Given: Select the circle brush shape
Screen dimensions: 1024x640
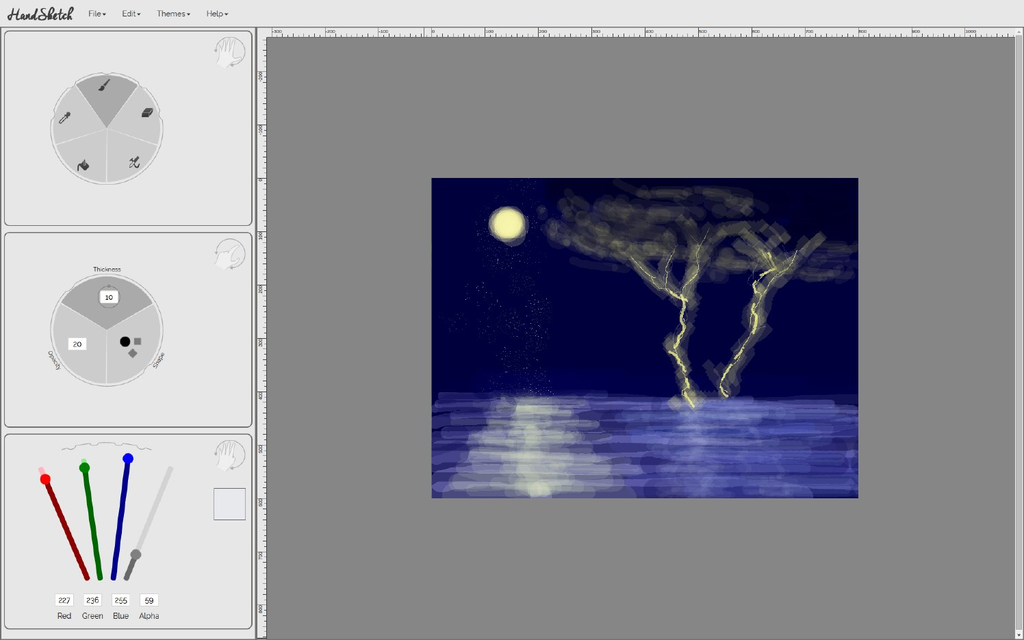Looking at the screenshot, I should point(125,341).
